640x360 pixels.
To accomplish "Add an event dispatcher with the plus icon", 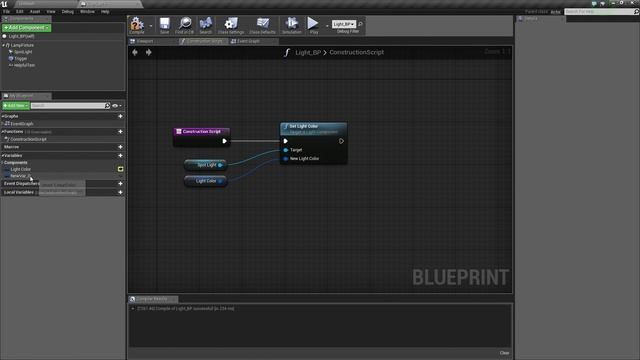I will [120, 184].
